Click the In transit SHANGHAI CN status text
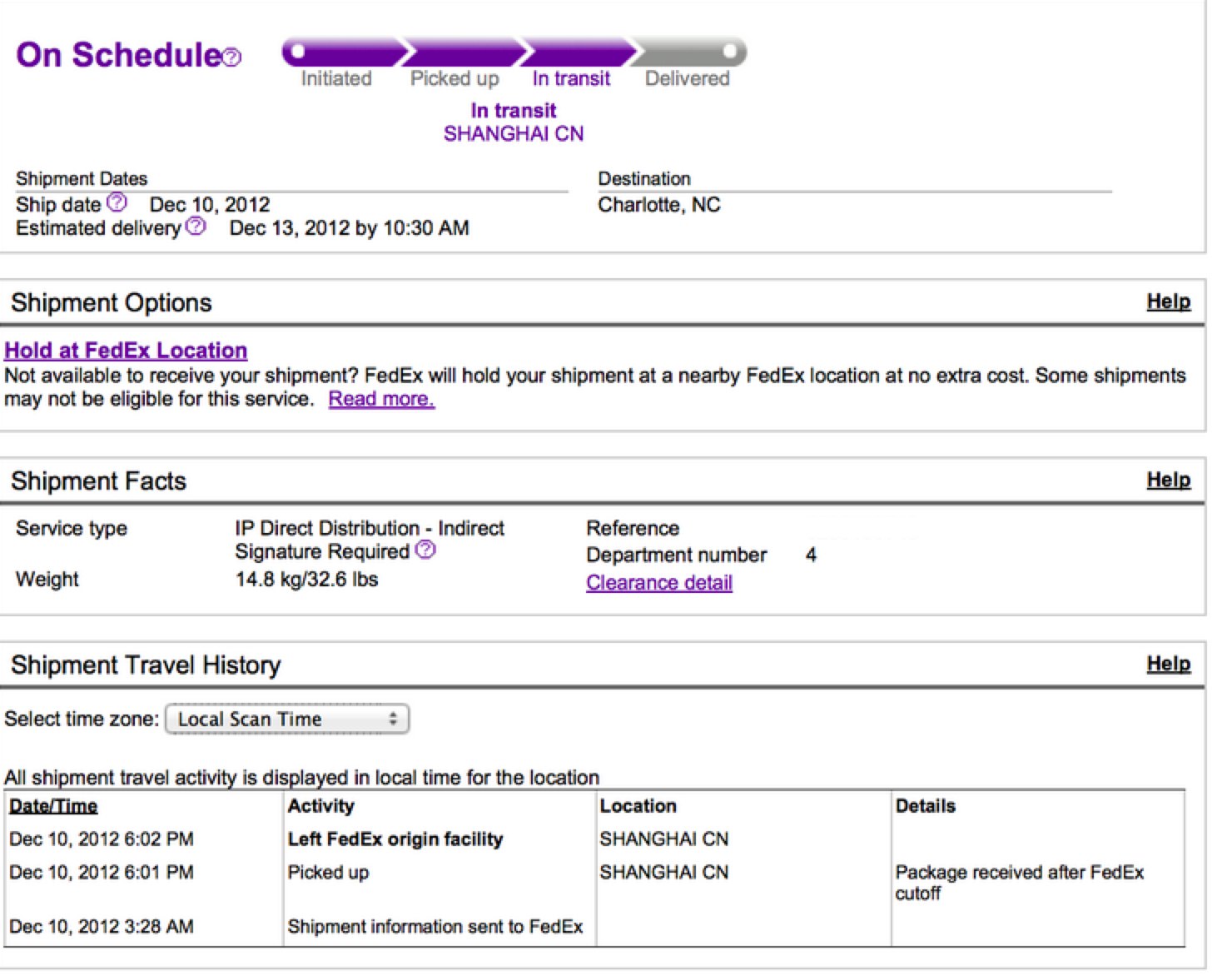 (x=514, y=122)
